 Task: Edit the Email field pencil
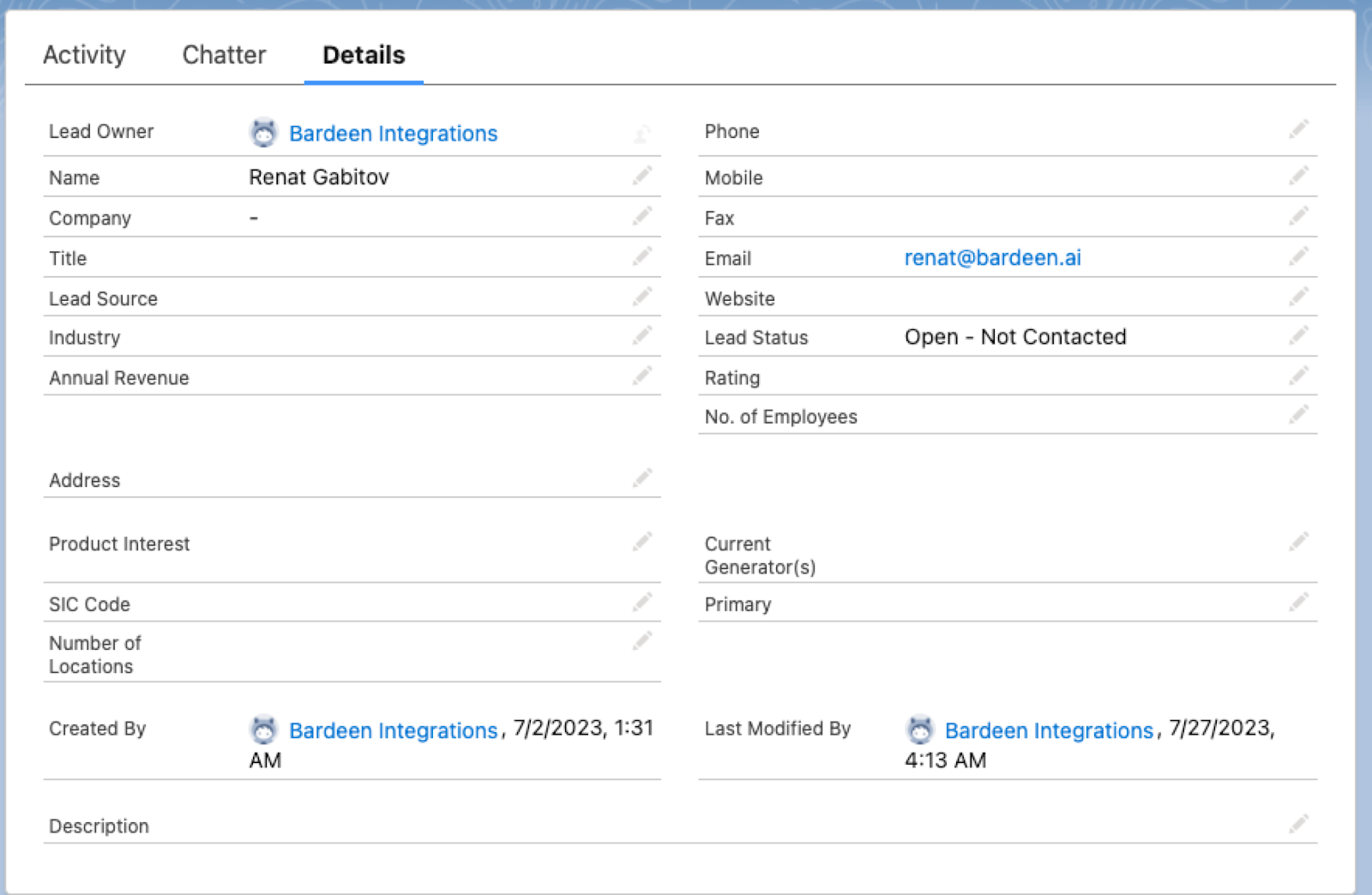[x=1298, y=256]
